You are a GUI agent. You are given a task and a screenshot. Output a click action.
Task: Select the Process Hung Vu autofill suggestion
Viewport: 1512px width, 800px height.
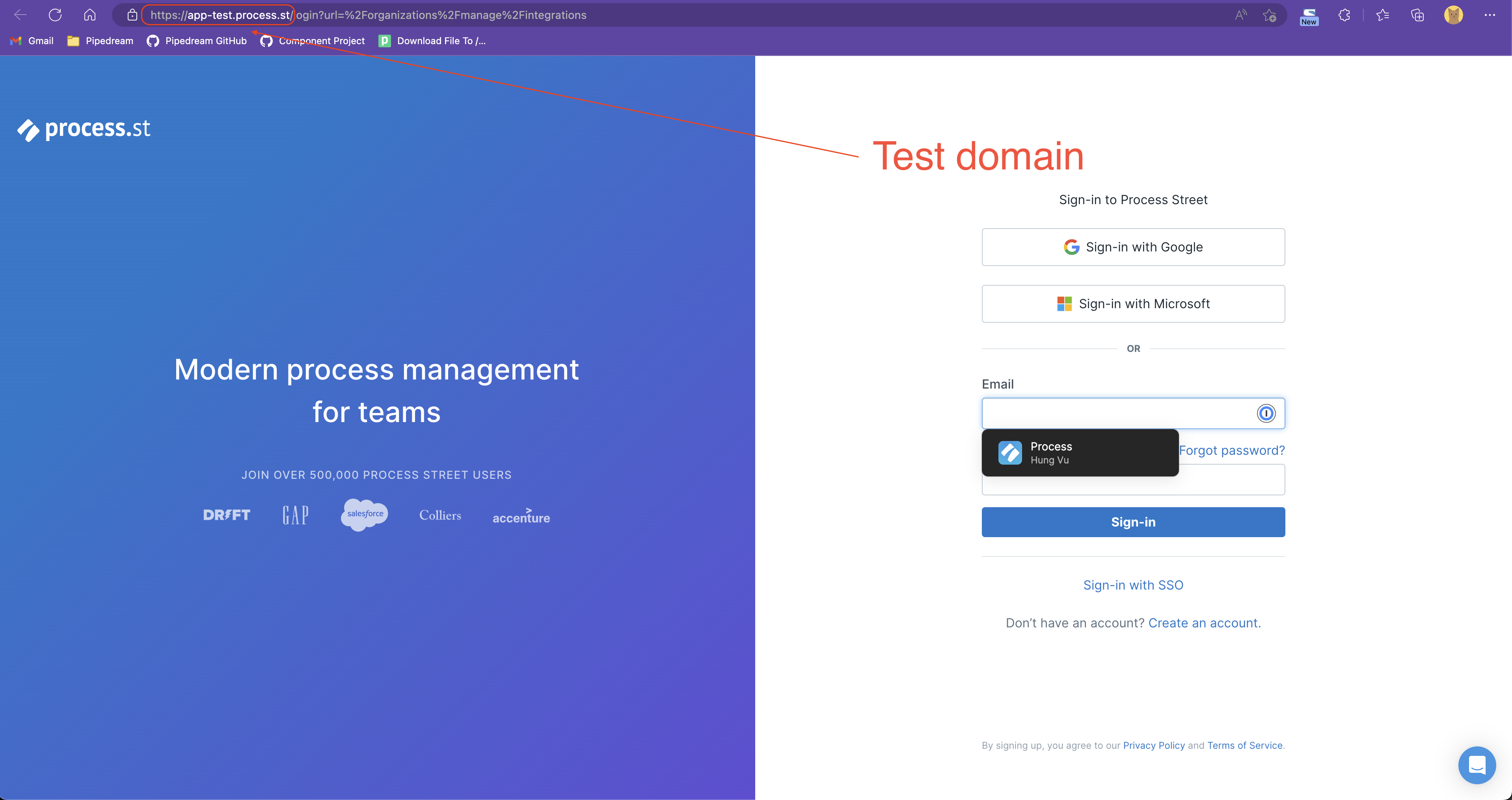1080,452
